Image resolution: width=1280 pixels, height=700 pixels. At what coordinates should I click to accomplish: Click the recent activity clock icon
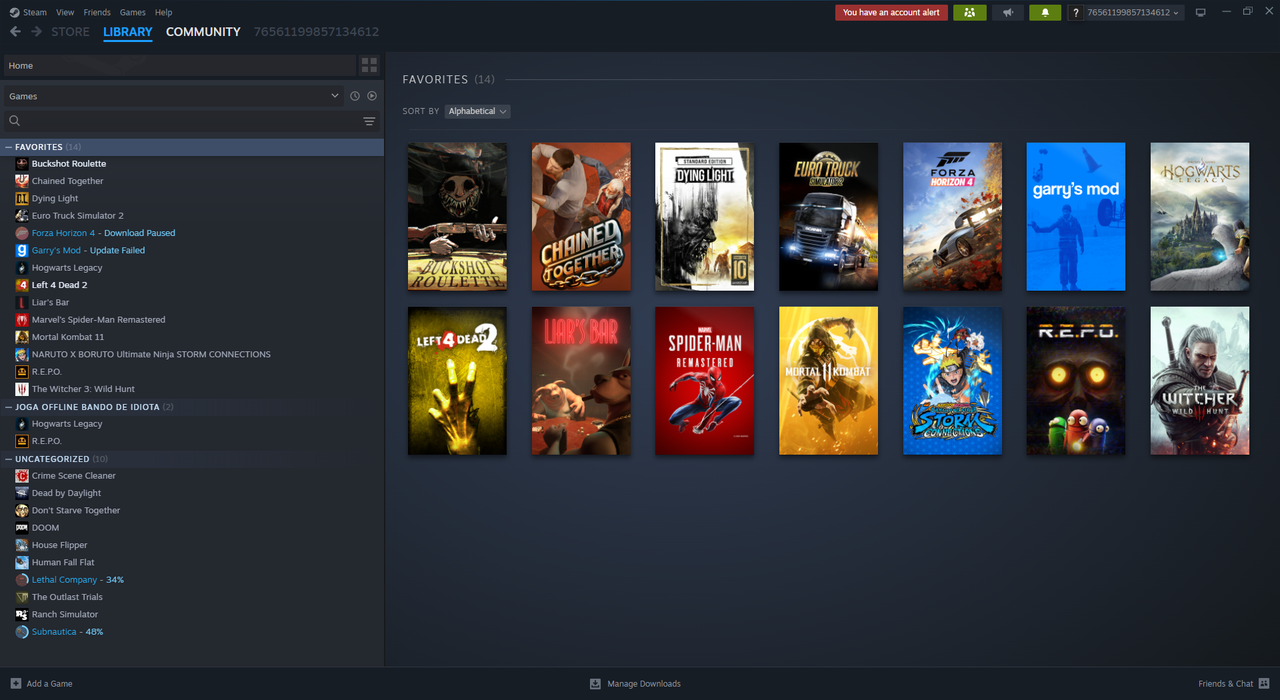click(x=354, y=96)
